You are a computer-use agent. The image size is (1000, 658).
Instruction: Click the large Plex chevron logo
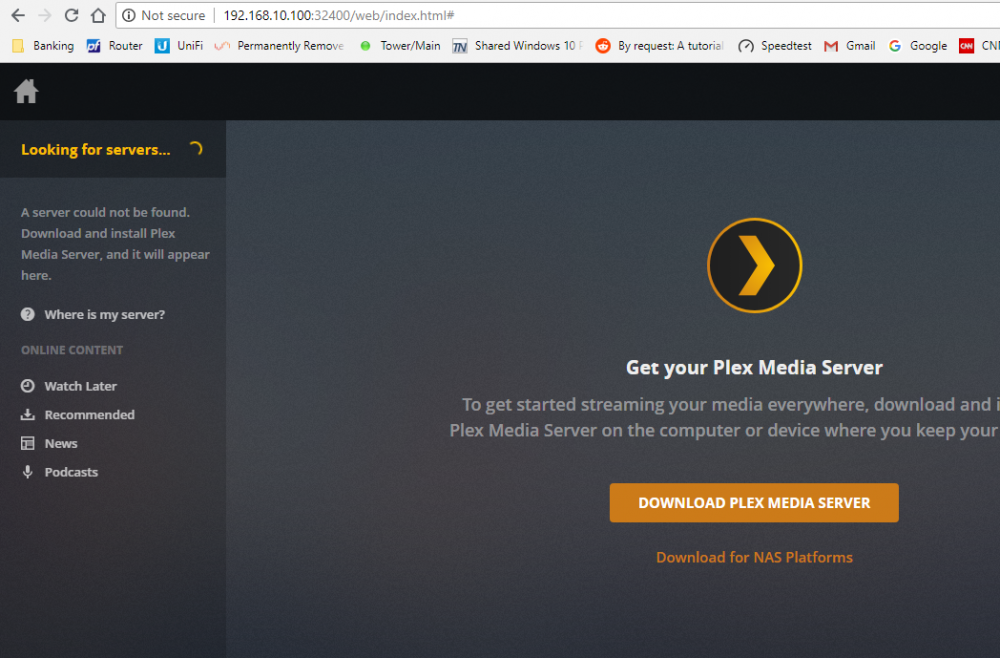click(754, 265)
